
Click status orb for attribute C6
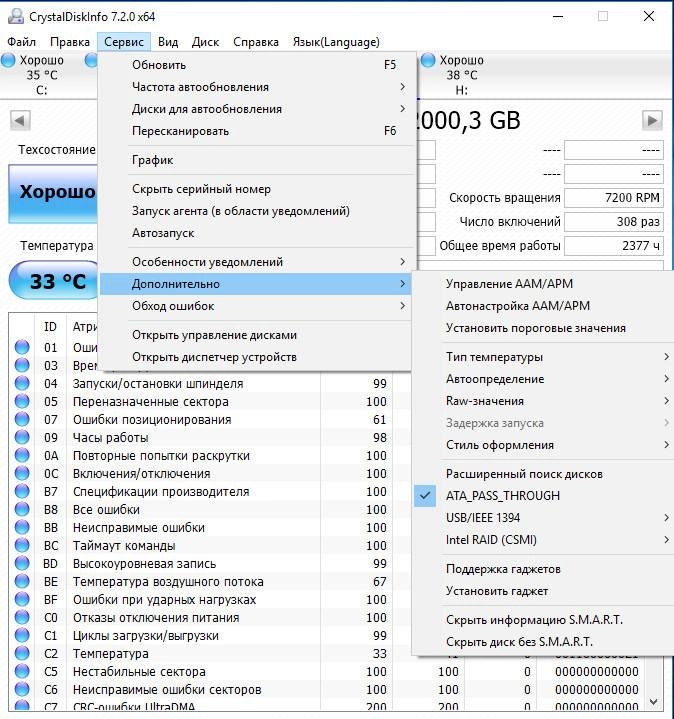coord(22,689)
